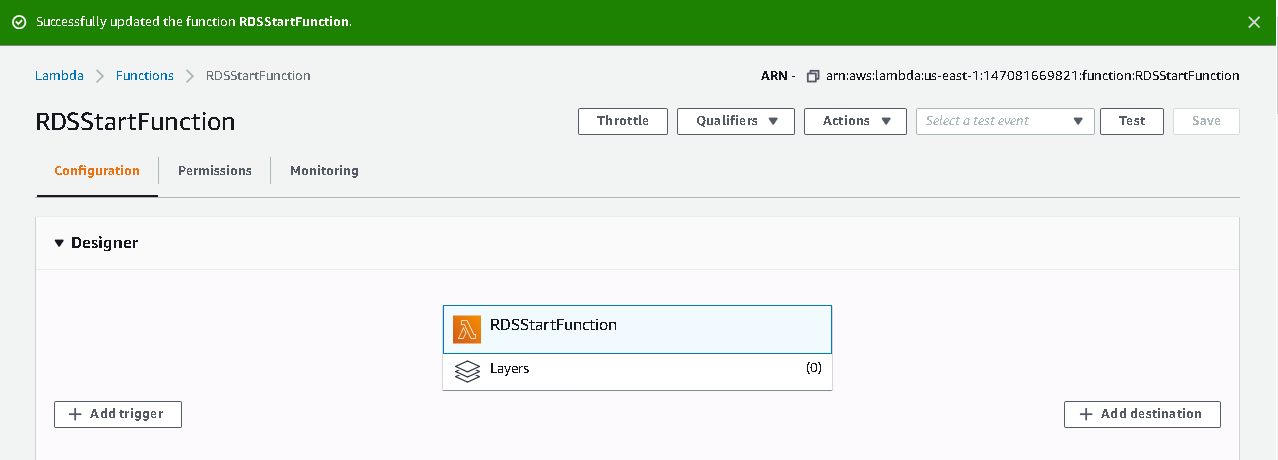Open the Qualifiers dropdown
This screenshot has width=1278, height=460.
point(736,121)
